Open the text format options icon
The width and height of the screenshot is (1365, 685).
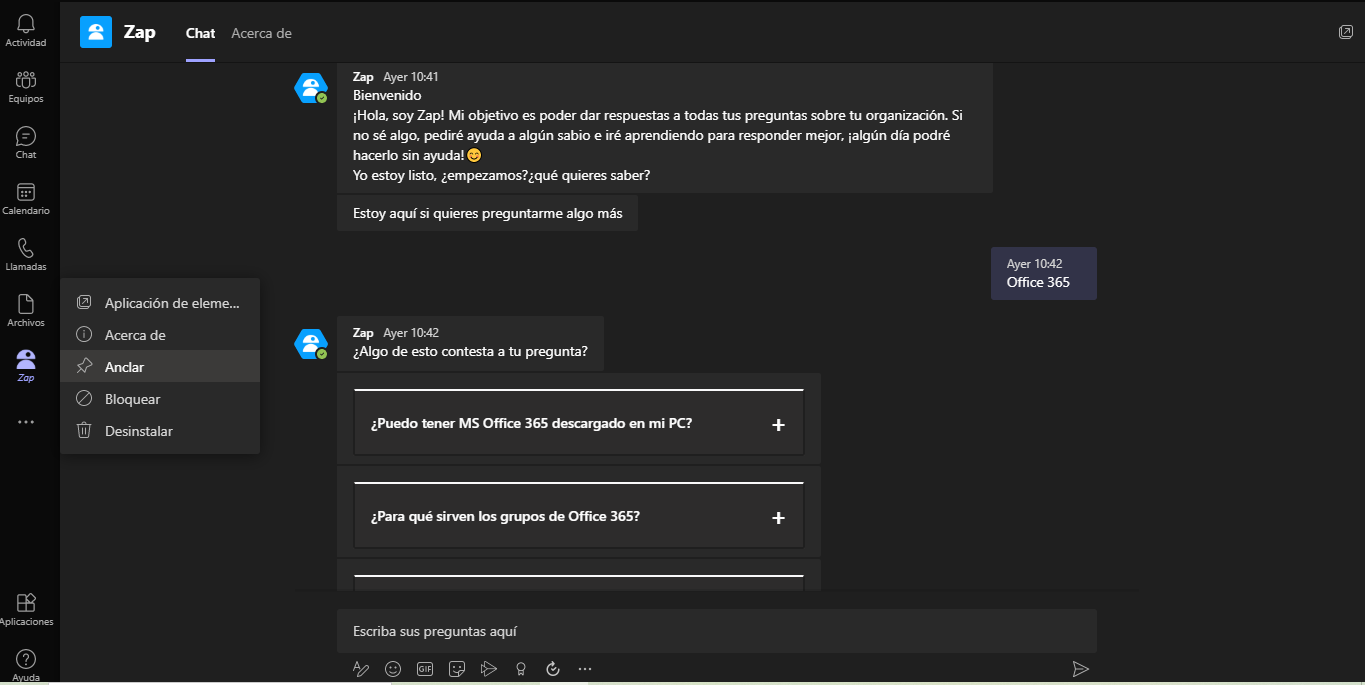coord(361,668)
